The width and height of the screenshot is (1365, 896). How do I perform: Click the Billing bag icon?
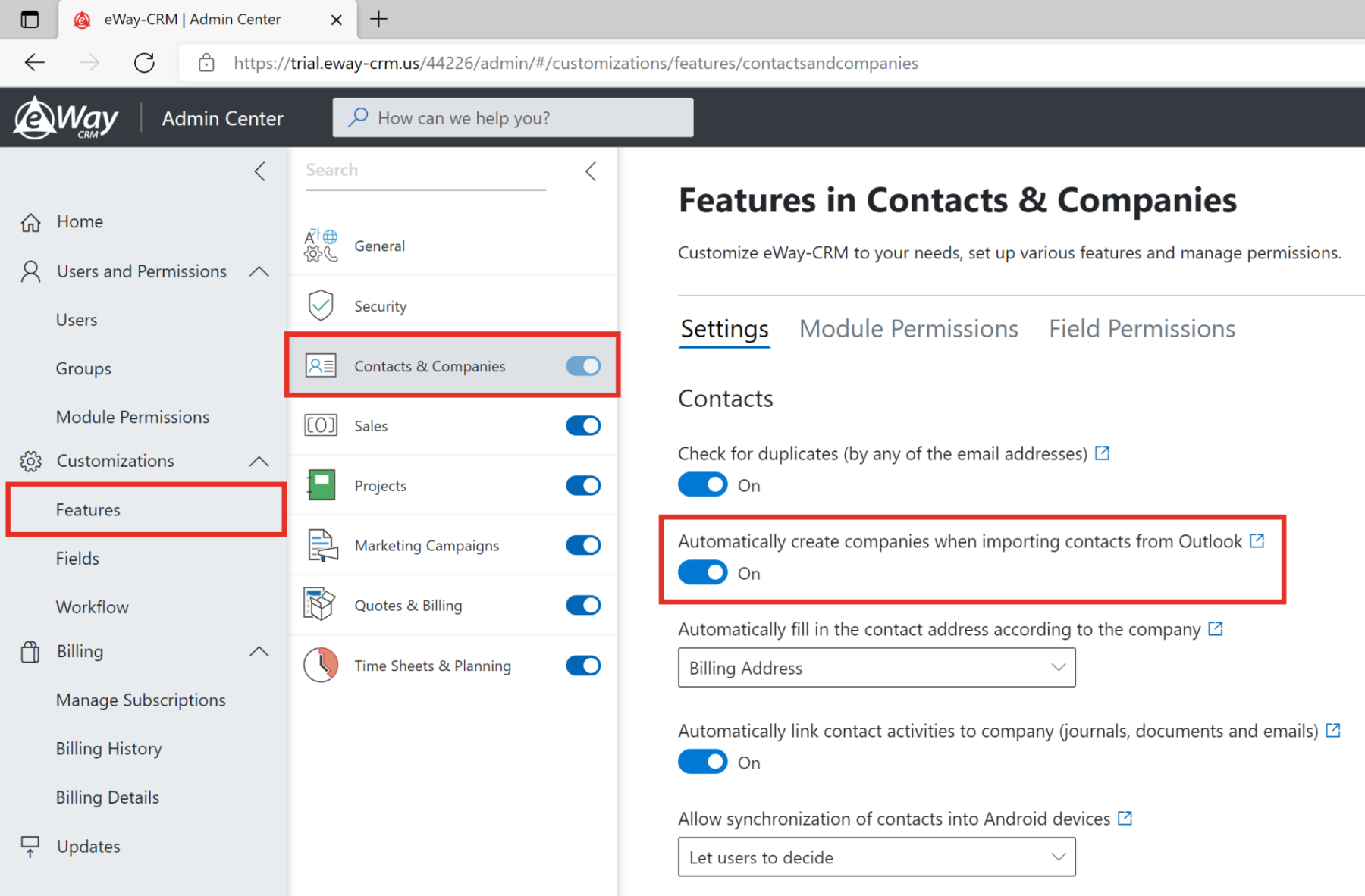[30, 652]
